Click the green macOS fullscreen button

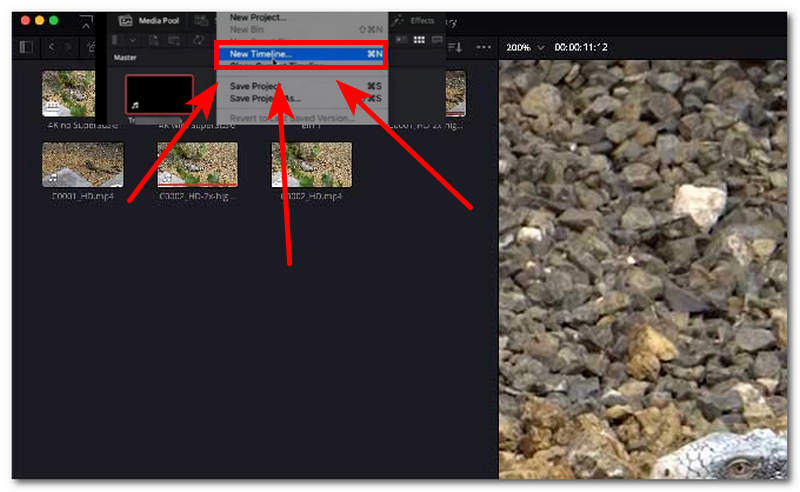54,20
